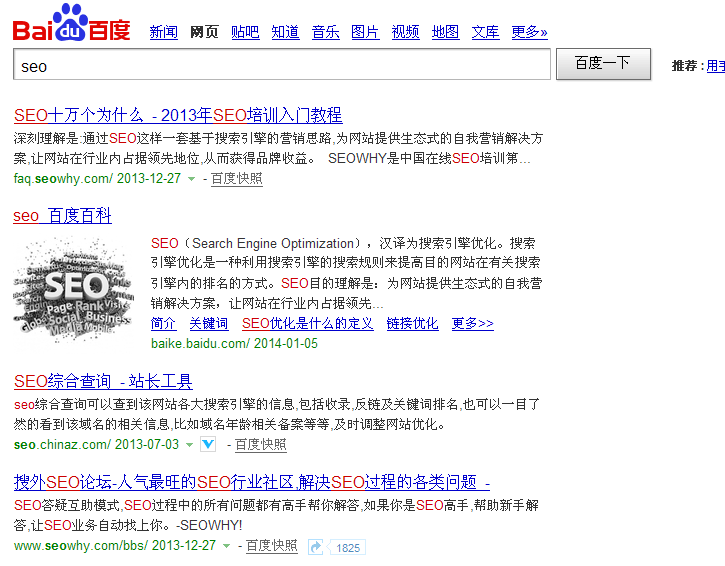Open result SEO综合查询 - 站长工具

click(x=103, y=381)
